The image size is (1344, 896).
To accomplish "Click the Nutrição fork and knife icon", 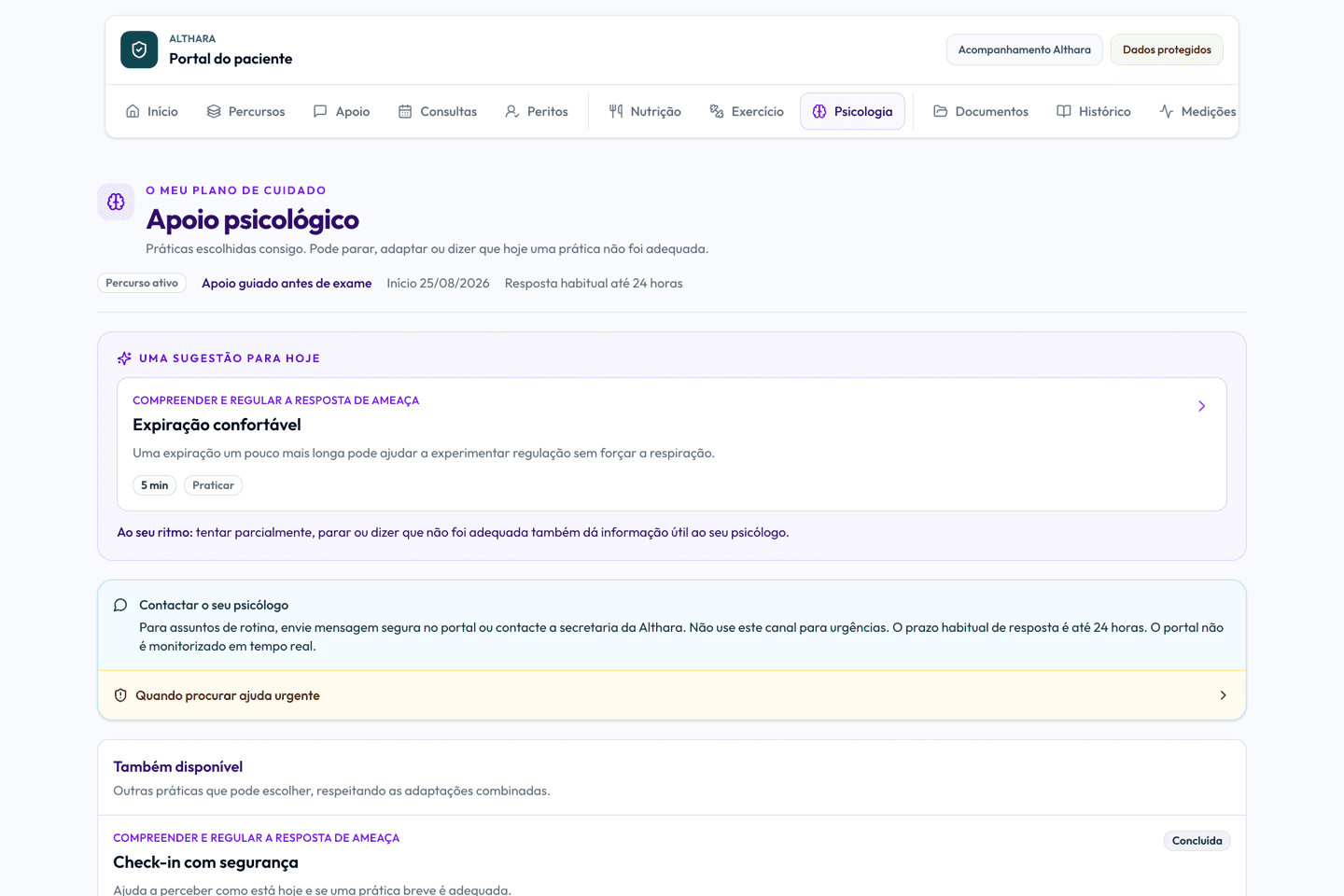I will tap(616, 111).
